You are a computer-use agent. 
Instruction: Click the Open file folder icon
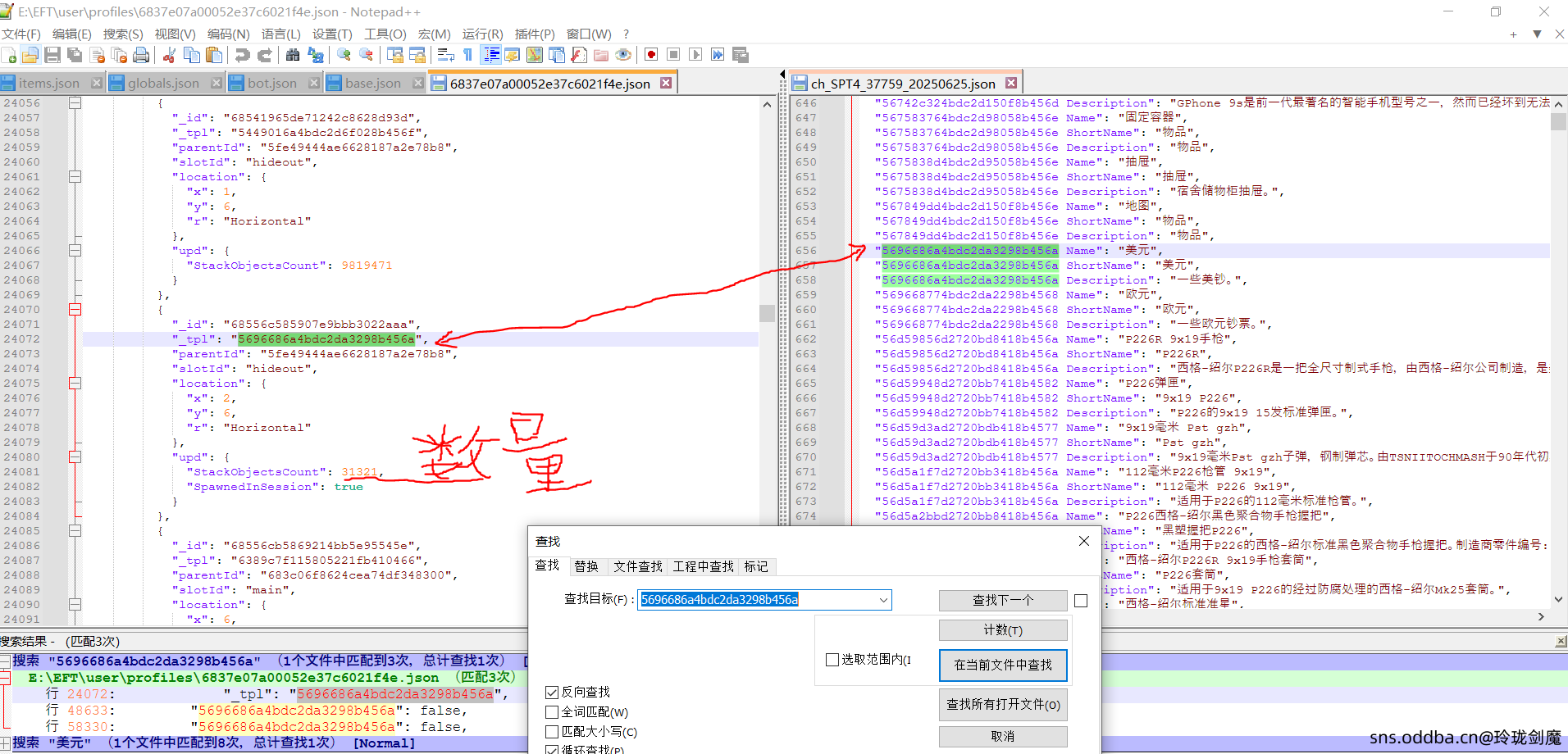tap(30, 55)
